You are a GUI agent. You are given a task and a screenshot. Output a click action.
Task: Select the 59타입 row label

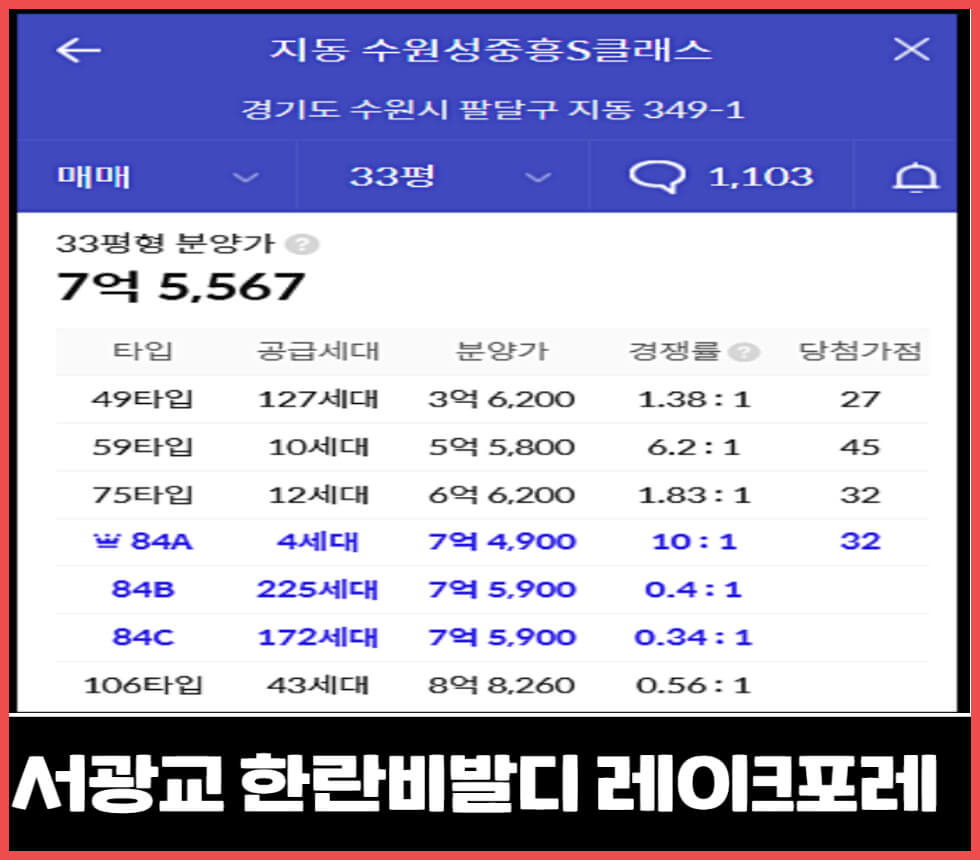click(142, 447)
